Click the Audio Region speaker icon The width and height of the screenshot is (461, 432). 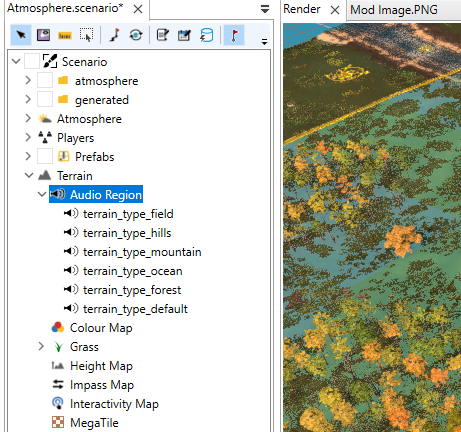57,194
